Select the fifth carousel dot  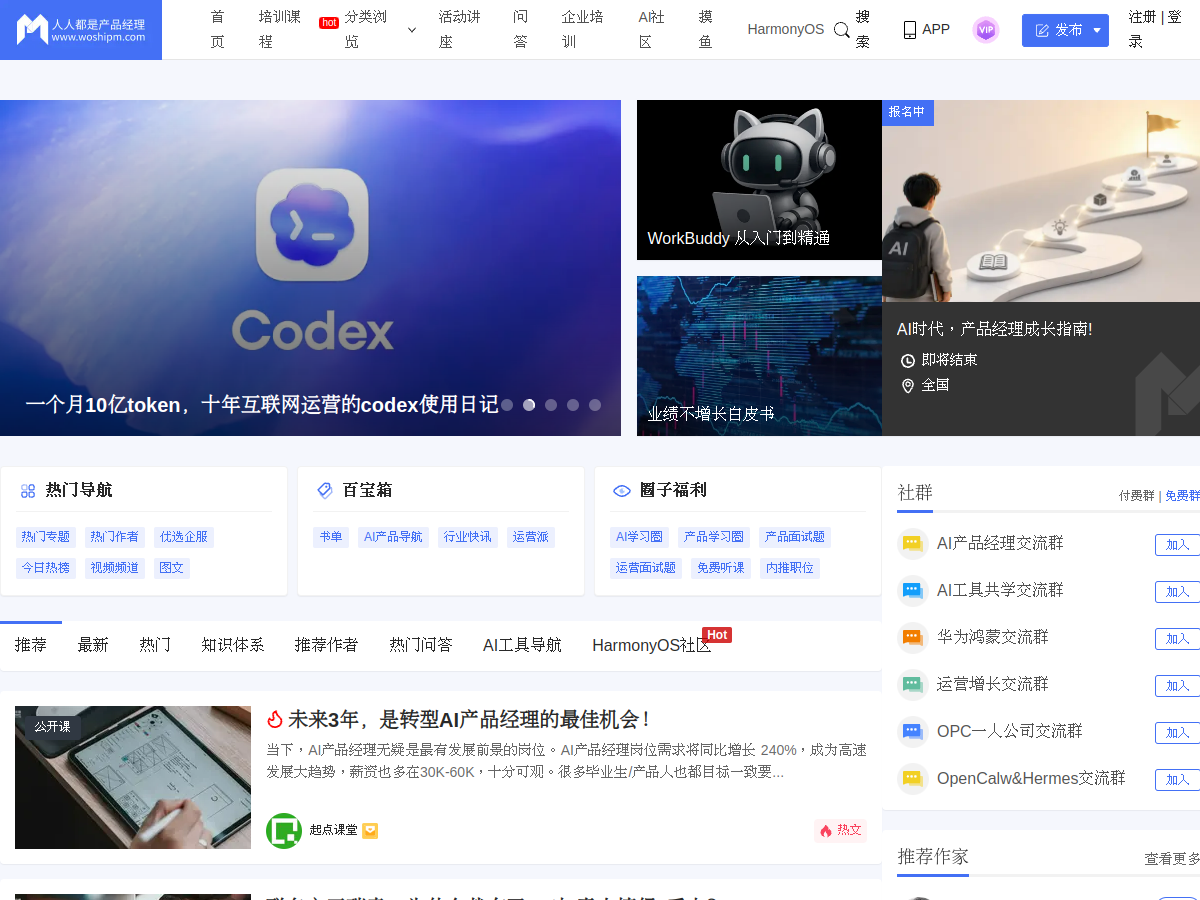pos(595,405)
